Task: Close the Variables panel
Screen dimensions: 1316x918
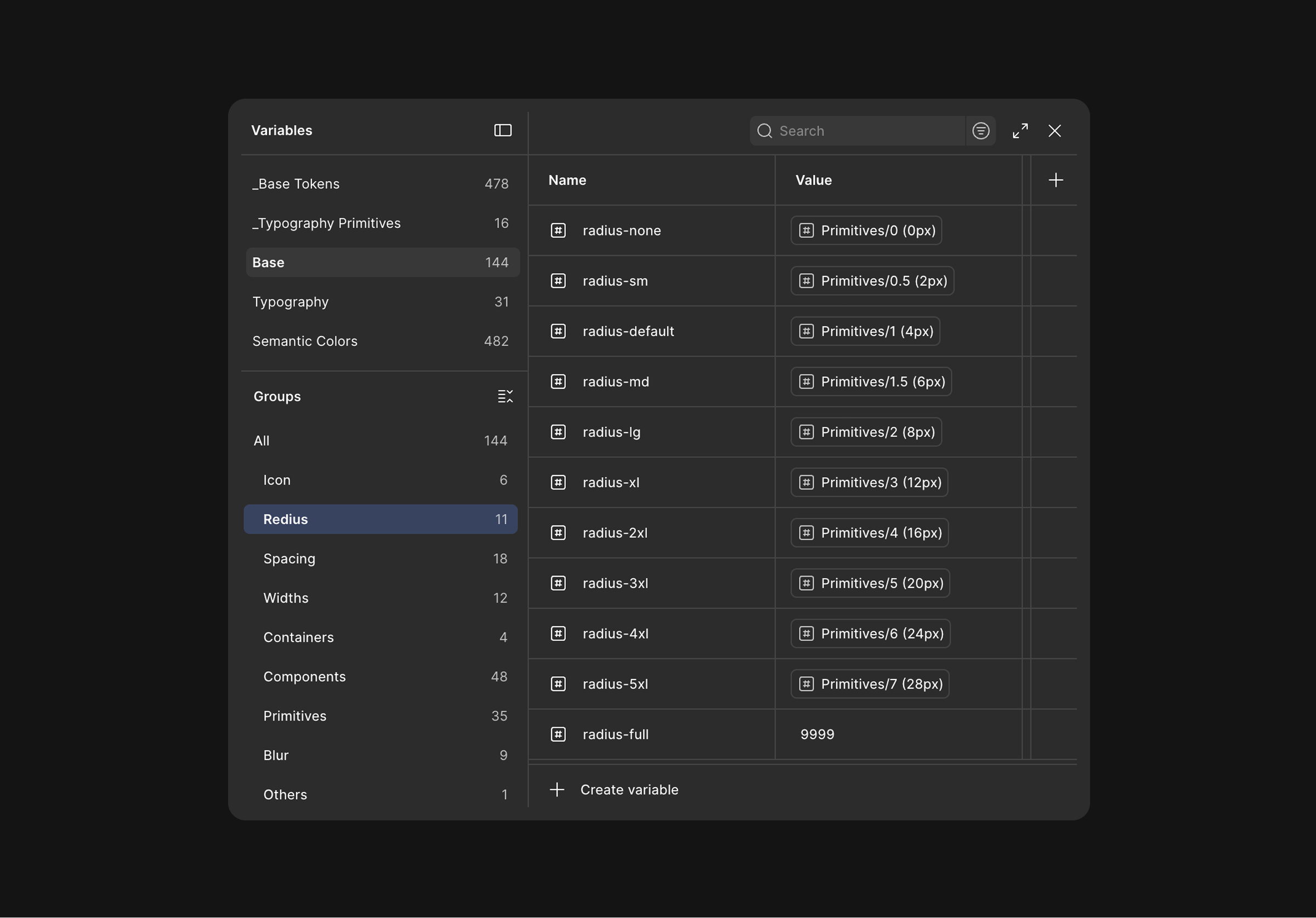Action: (x=1054, y=131)
